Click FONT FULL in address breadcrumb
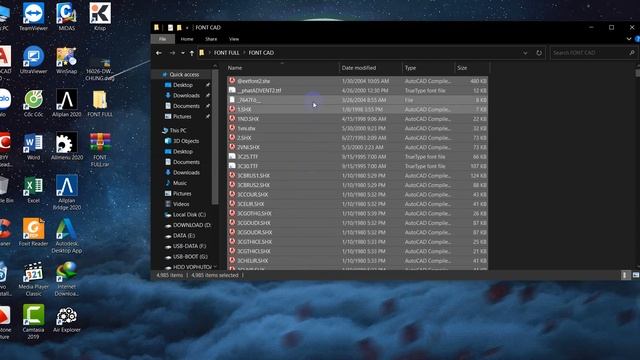 point(227,53)
